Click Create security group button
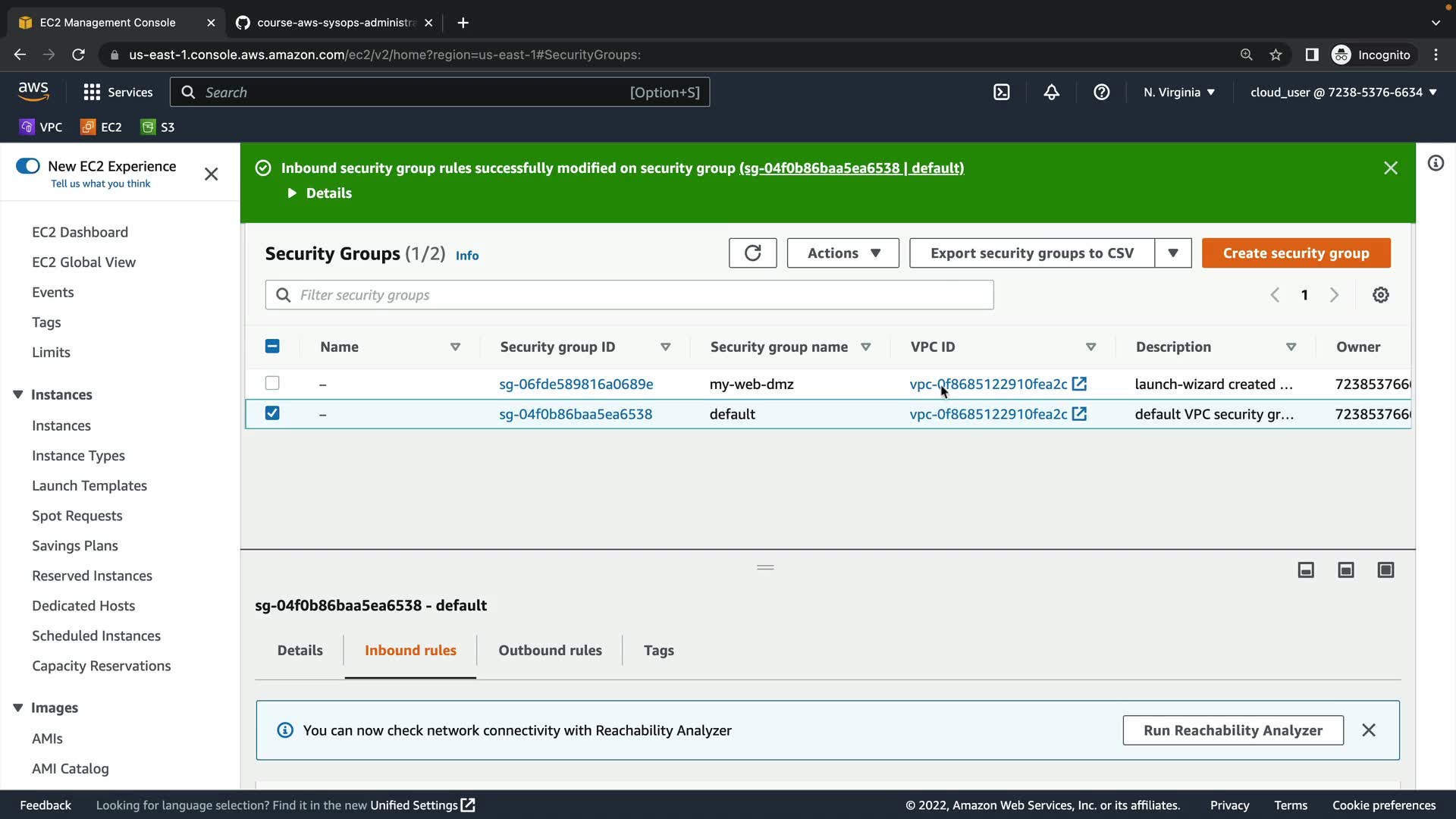 [1295, 253]
